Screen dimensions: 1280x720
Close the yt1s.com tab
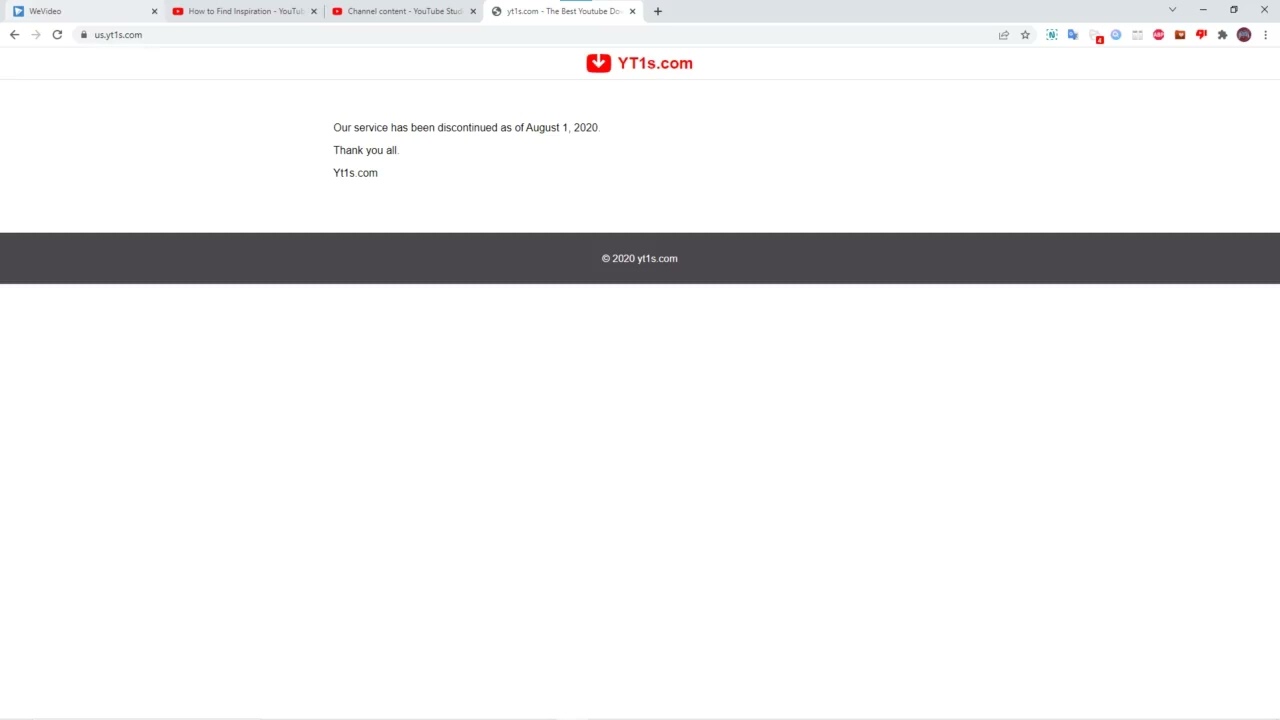632,12
